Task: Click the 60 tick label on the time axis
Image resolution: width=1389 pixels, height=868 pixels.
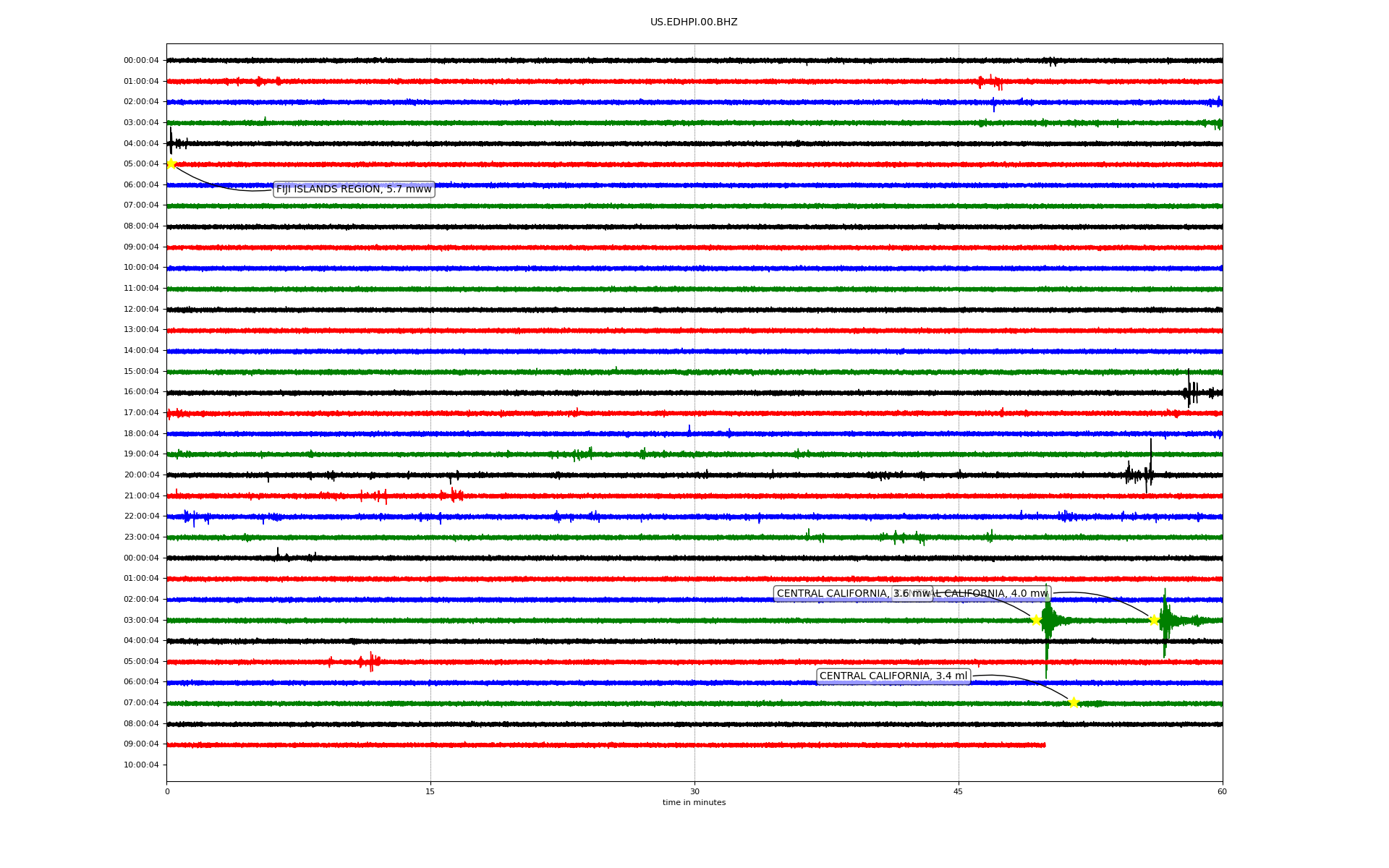Action: pyautogui.click(x=1222, y=791)
